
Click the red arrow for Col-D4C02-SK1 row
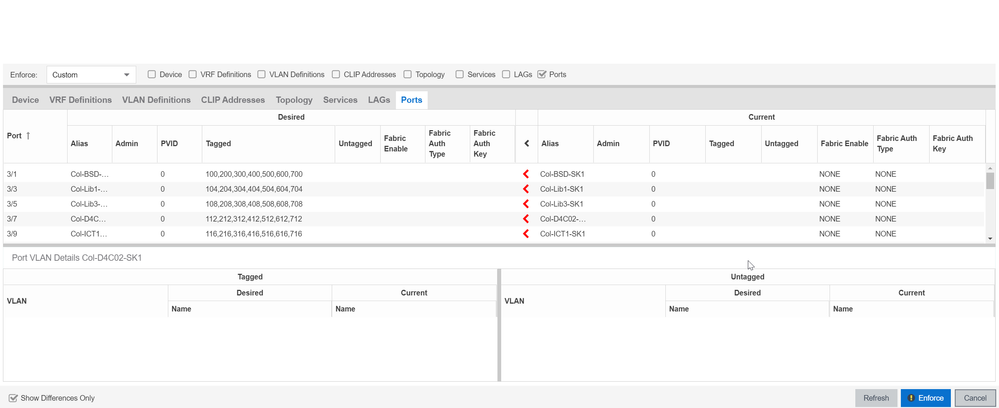[526, 219]
